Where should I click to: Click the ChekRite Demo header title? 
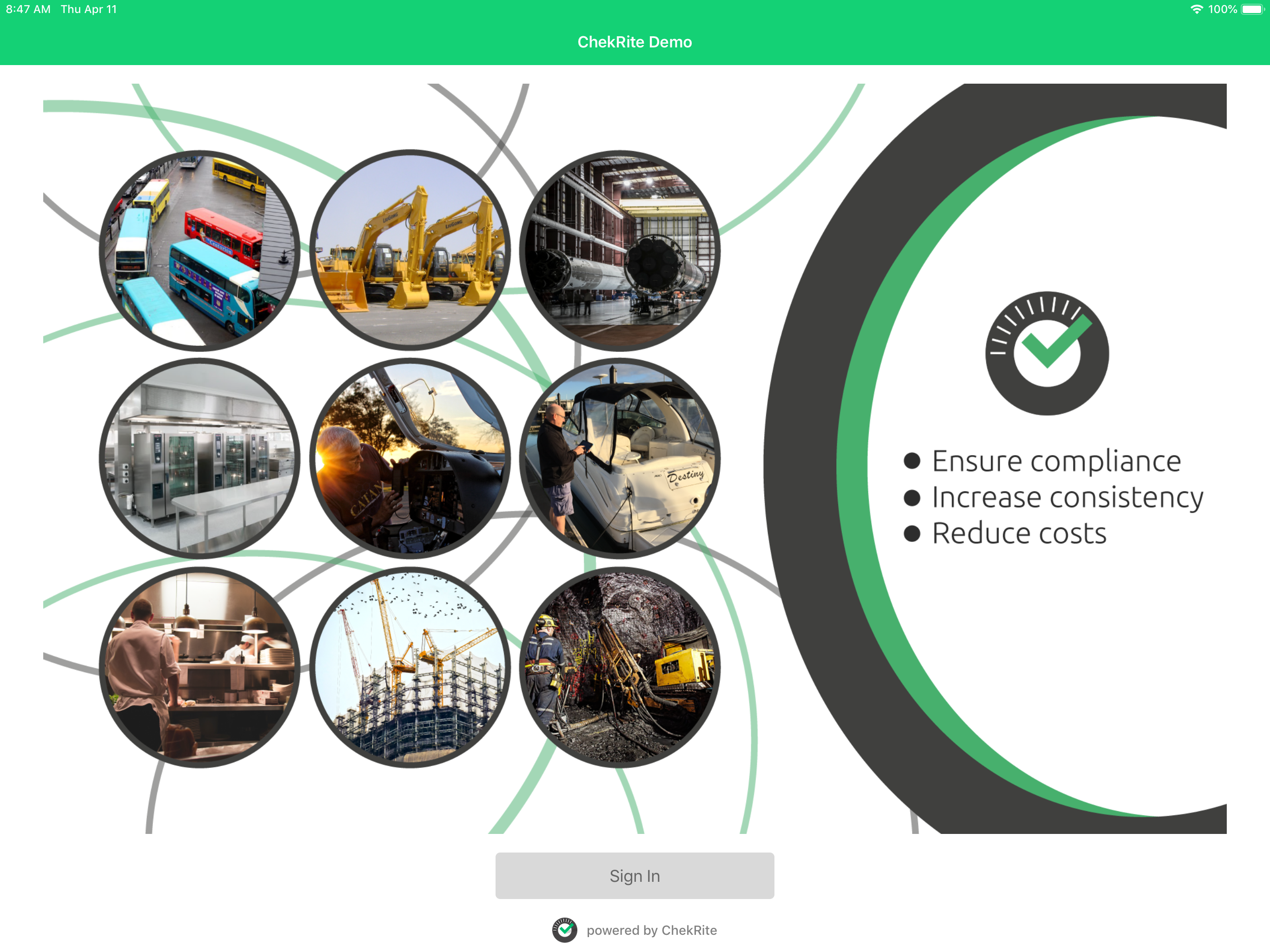click(x=635, y=42)
